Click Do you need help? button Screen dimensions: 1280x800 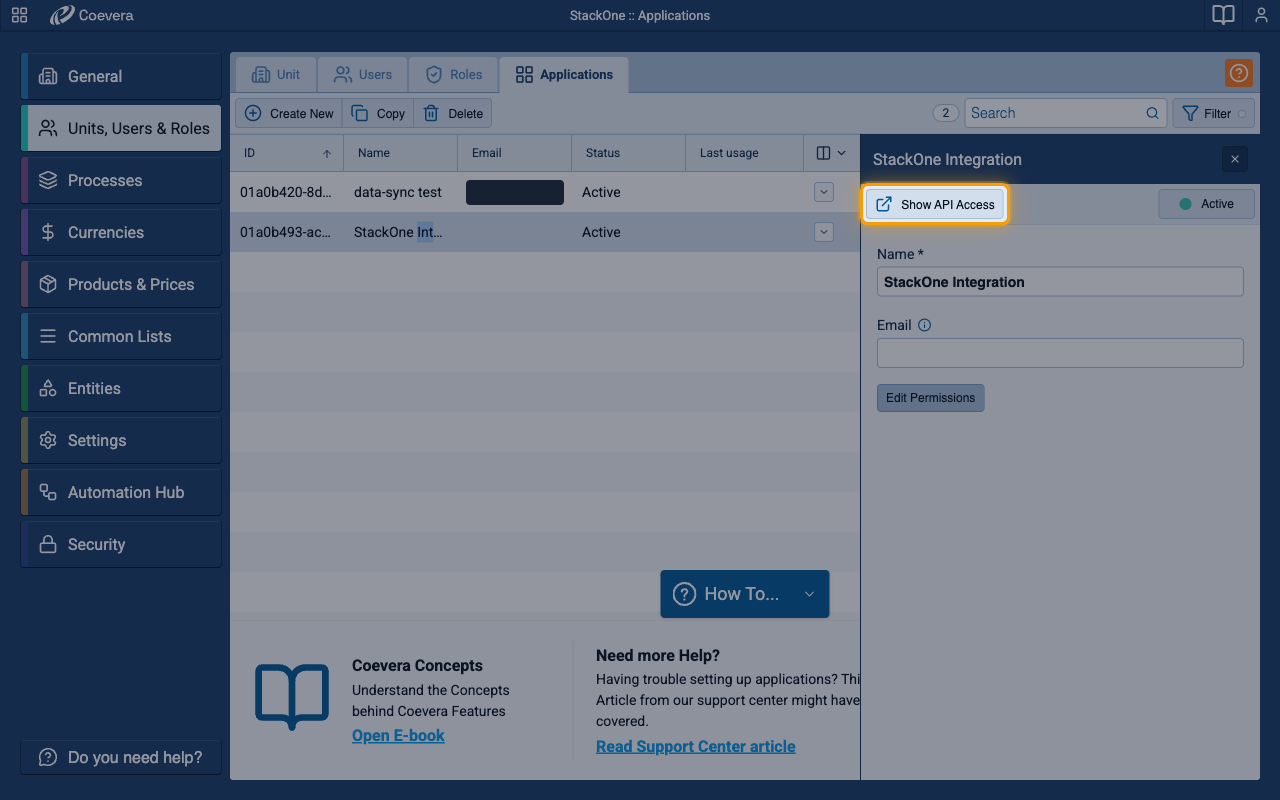(x=121, y=757)
